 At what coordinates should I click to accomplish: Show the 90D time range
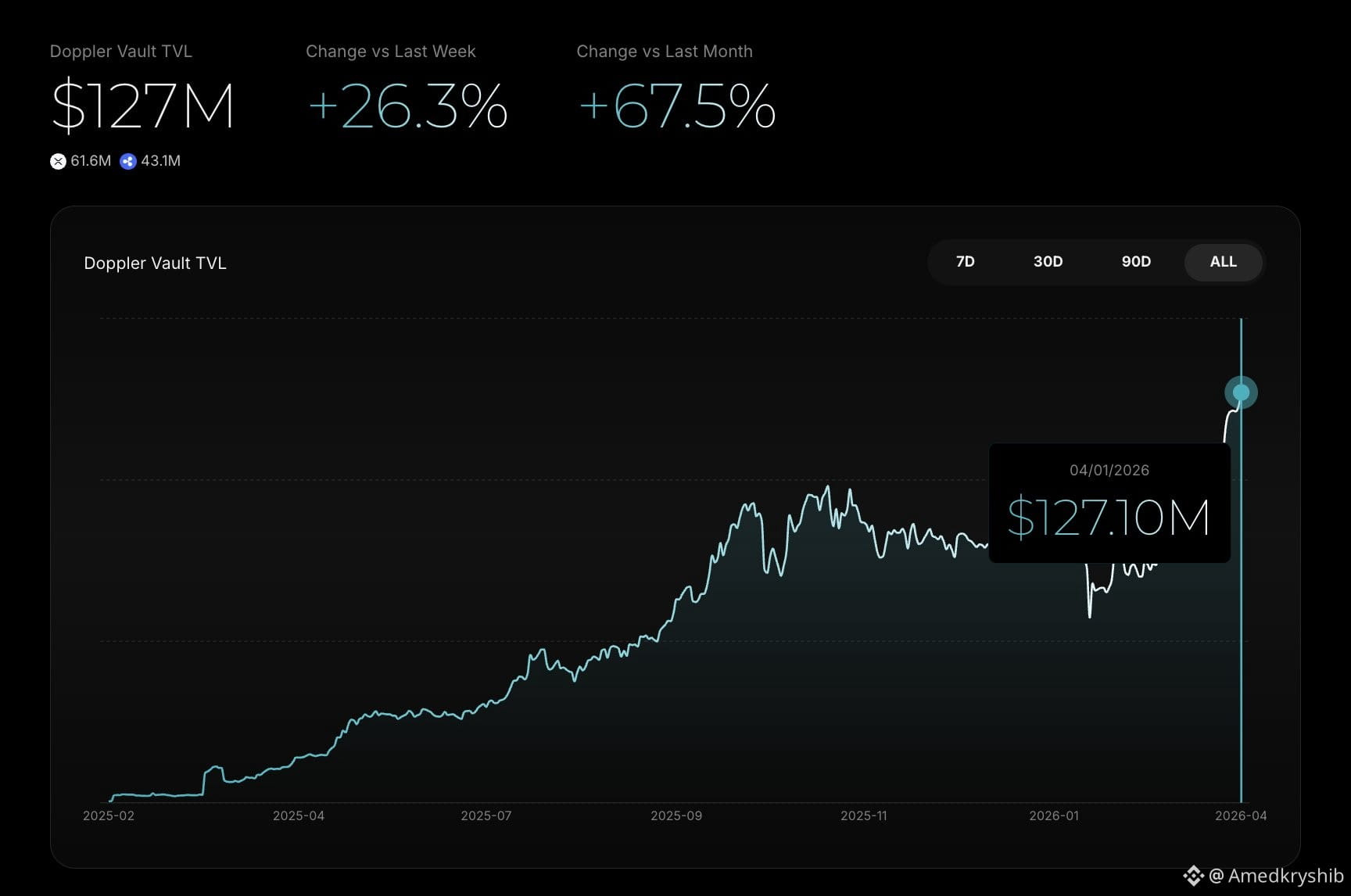(x=1136, y=262)
